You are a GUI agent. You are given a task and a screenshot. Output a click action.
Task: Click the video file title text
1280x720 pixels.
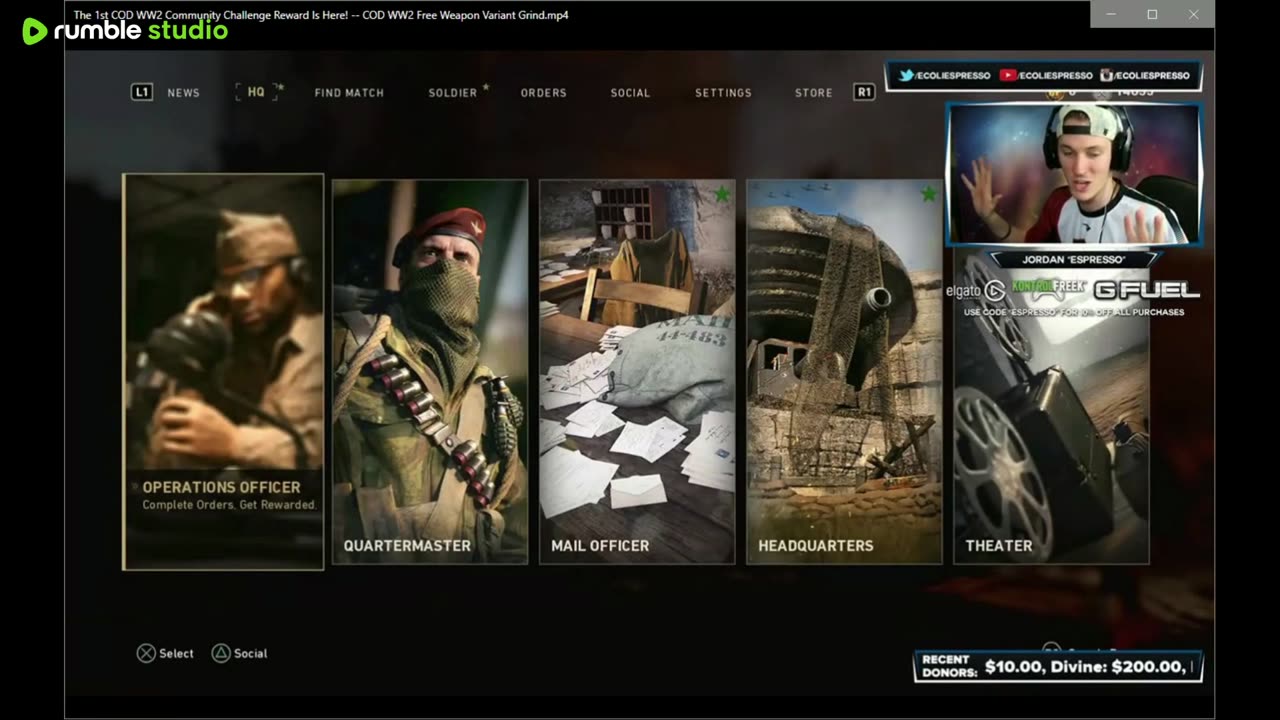321,15
